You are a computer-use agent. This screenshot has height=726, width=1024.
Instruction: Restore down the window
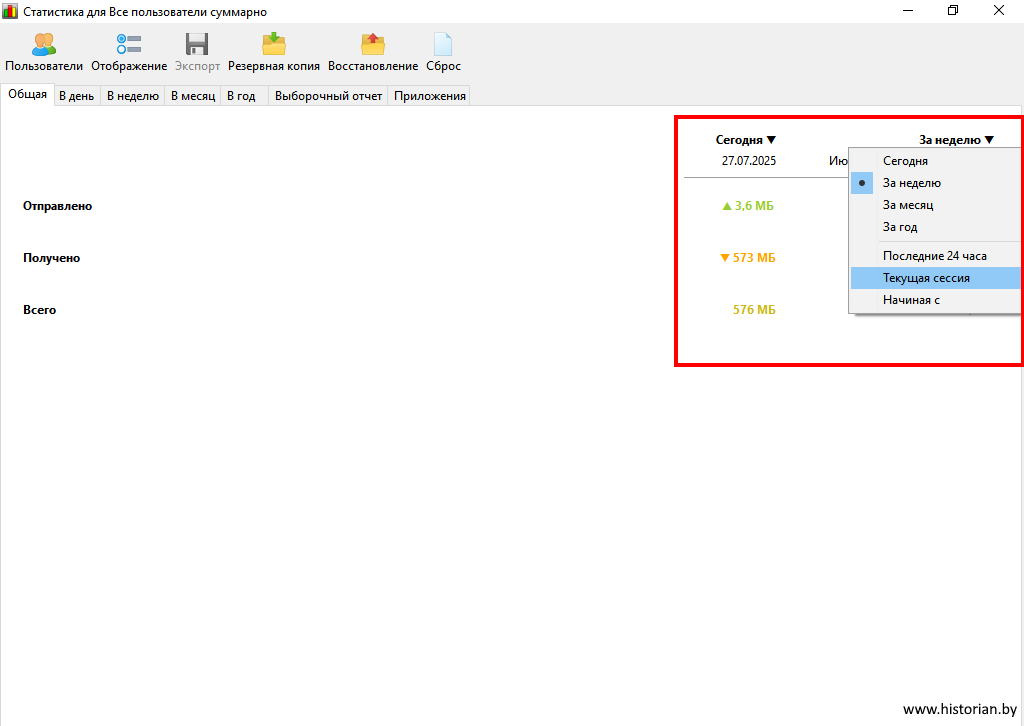(x=953, y=11)
